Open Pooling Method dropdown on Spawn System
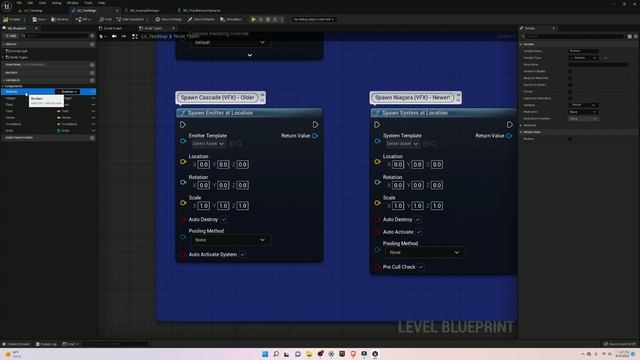640x360 pixels. [x=425, y=252]
